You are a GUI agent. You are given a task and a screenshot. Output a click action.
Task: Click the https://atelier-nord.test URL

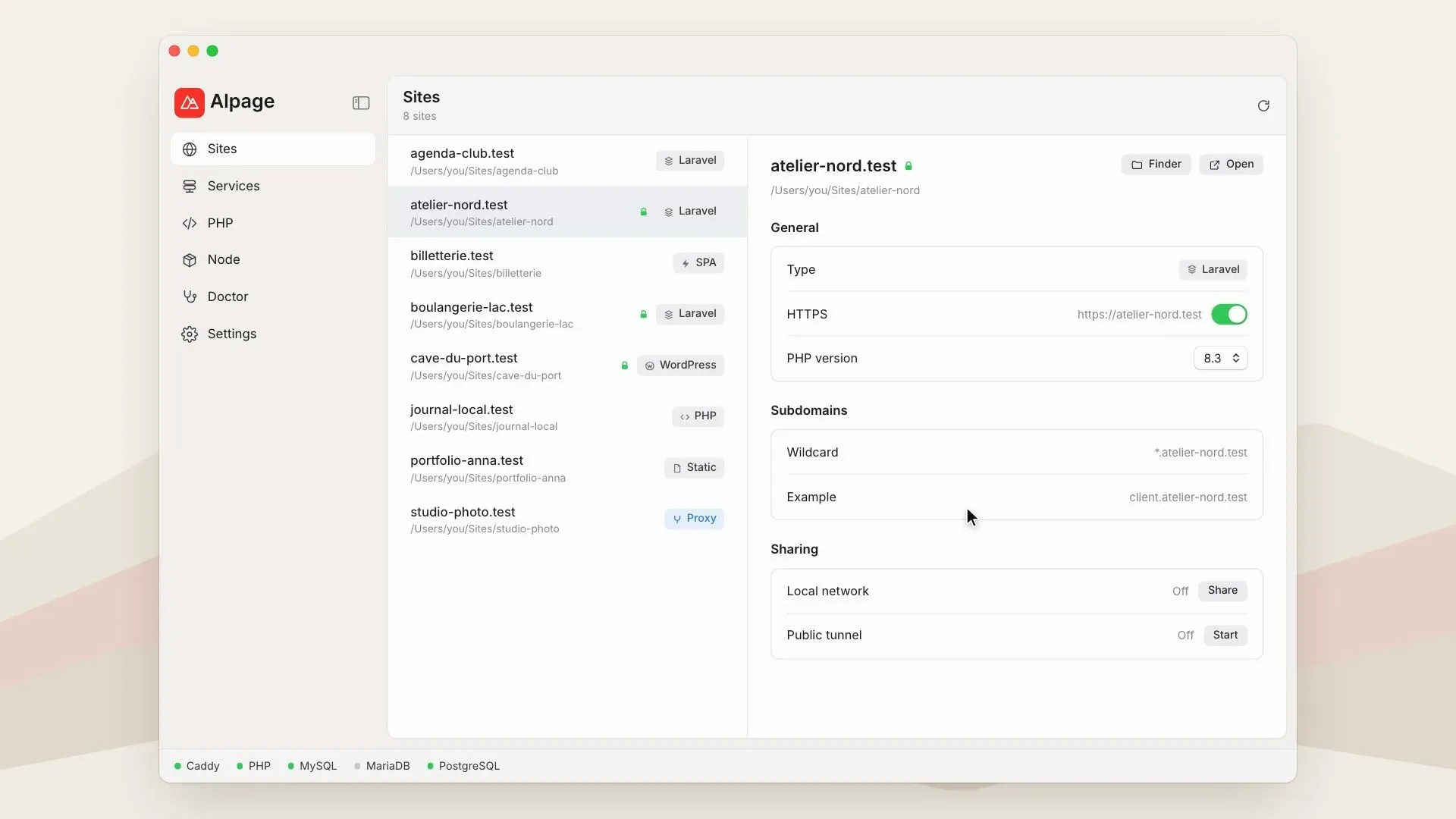pyautogui.click(x=1139, y=315)
